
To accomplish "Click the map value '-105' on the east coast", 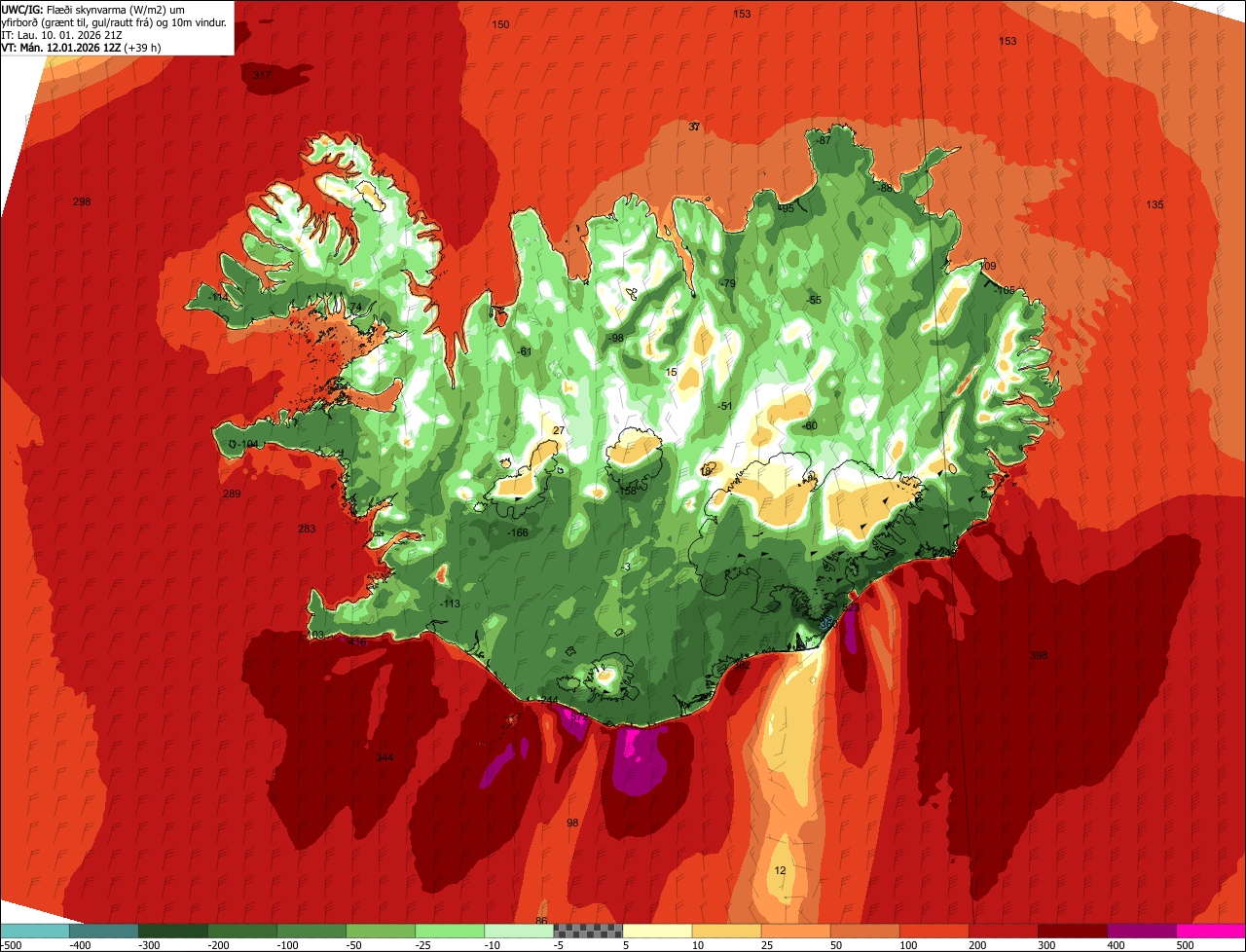I will click(x=1005, y=290).
